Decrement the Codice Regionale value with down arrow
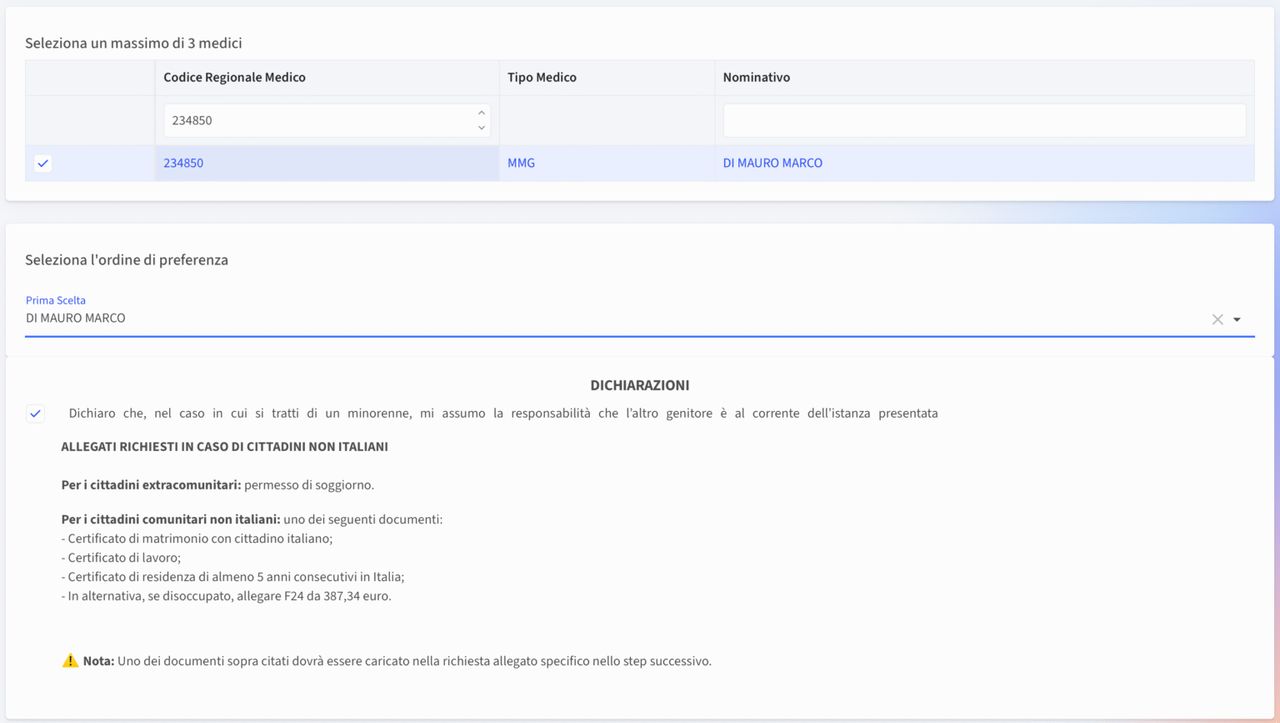This screenshot has height=723, width=1280. point(481,127)
